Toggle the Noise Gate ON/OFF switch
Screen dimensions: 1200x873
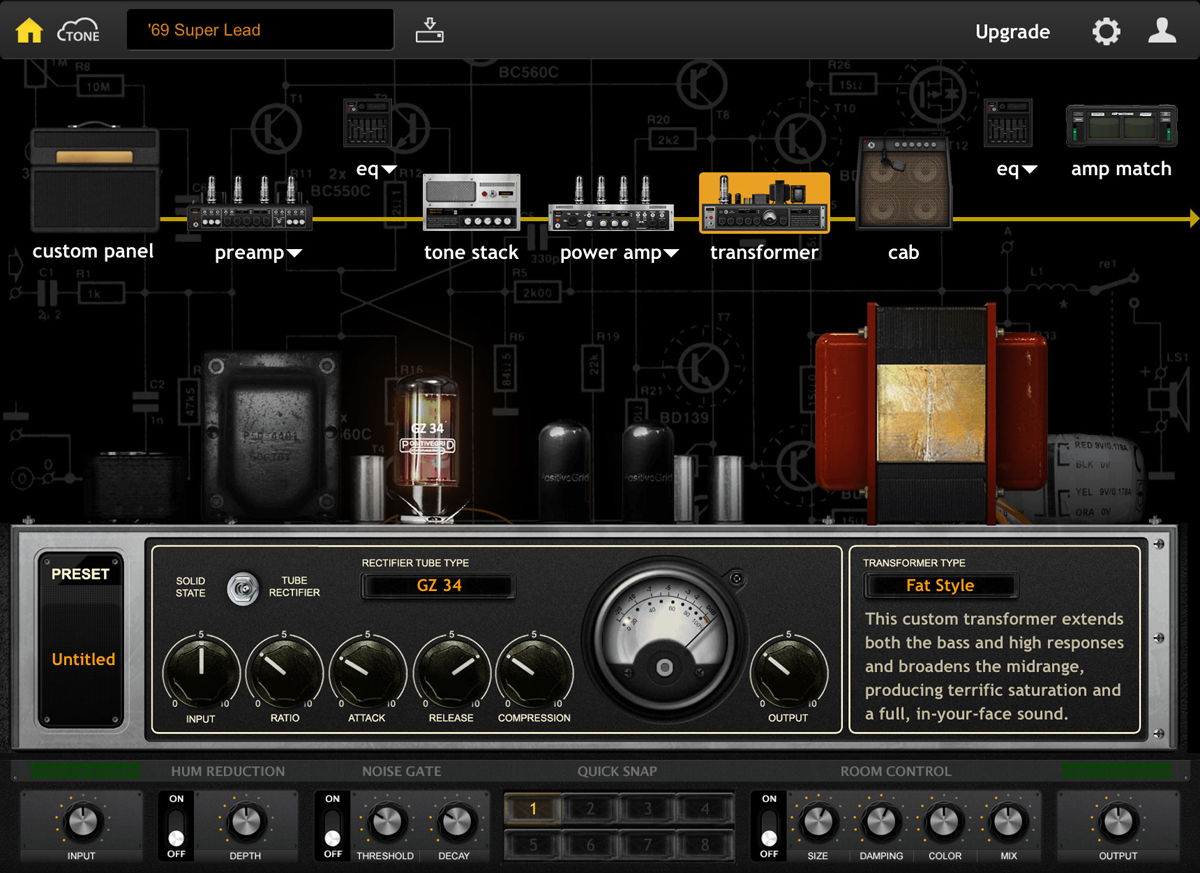pos(333,825)
